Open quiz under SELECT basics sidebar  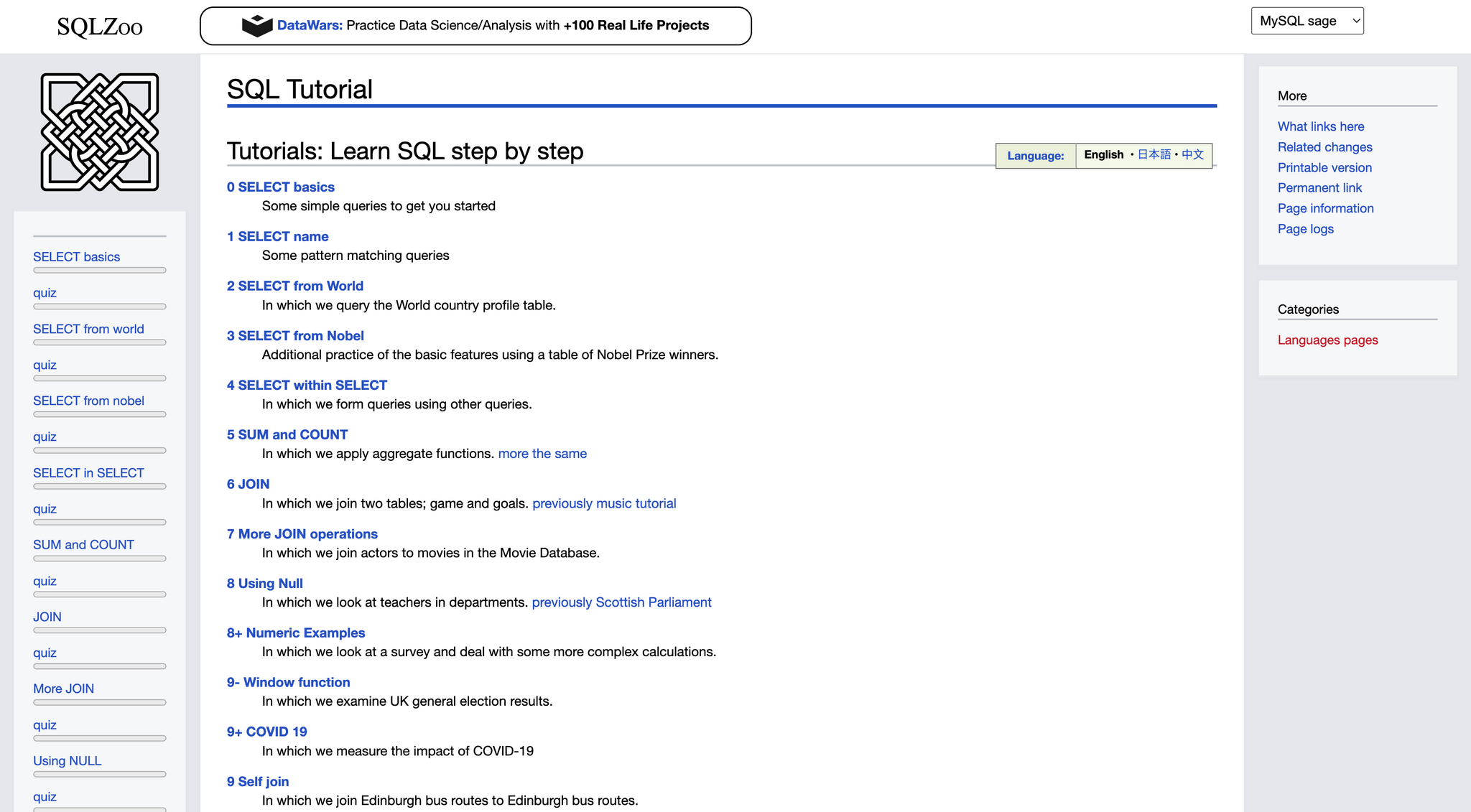(x=45, y=293)
